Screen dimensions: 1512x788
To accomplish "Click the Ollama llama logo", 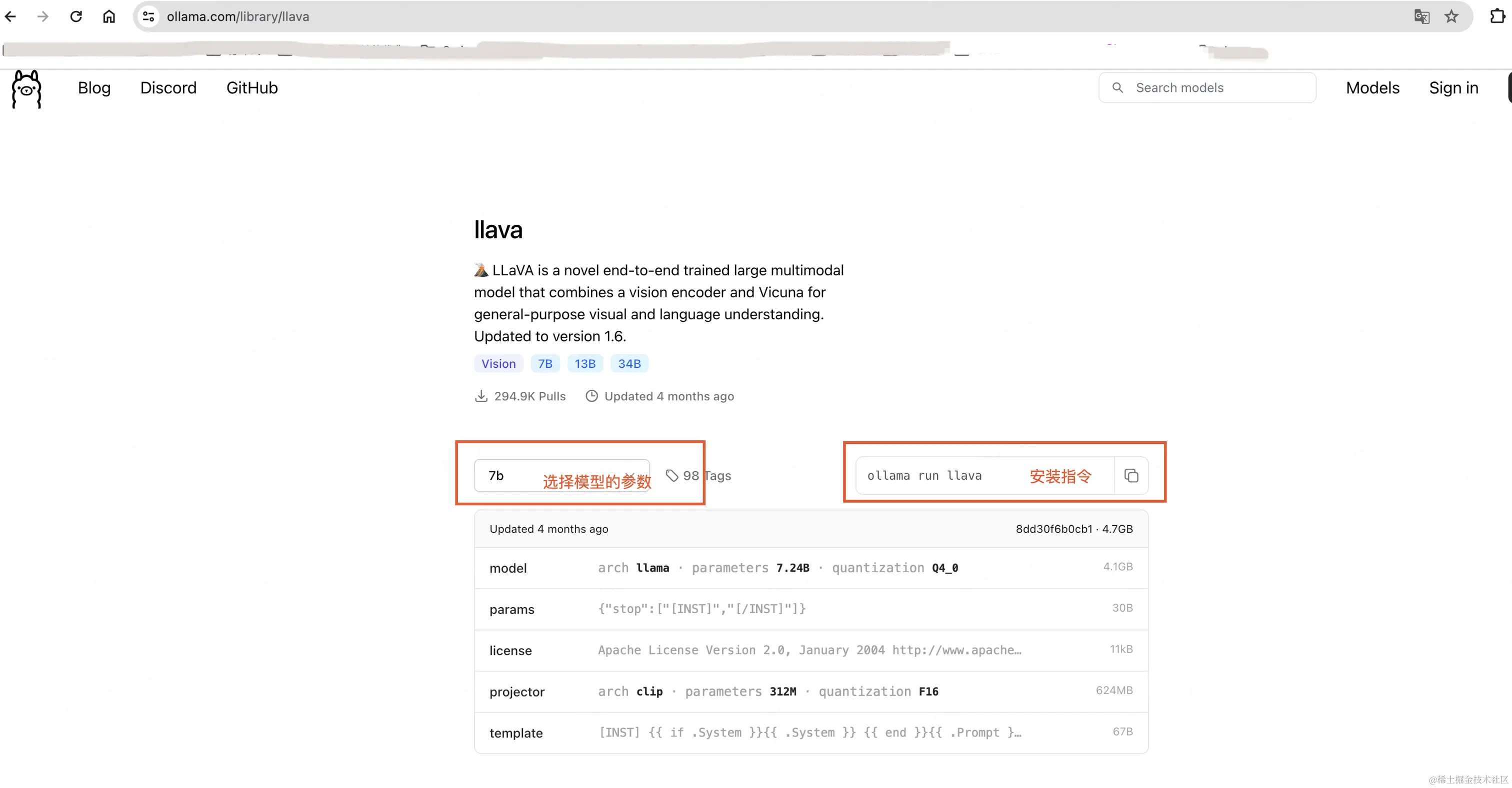I will click(x=26, y=88).
